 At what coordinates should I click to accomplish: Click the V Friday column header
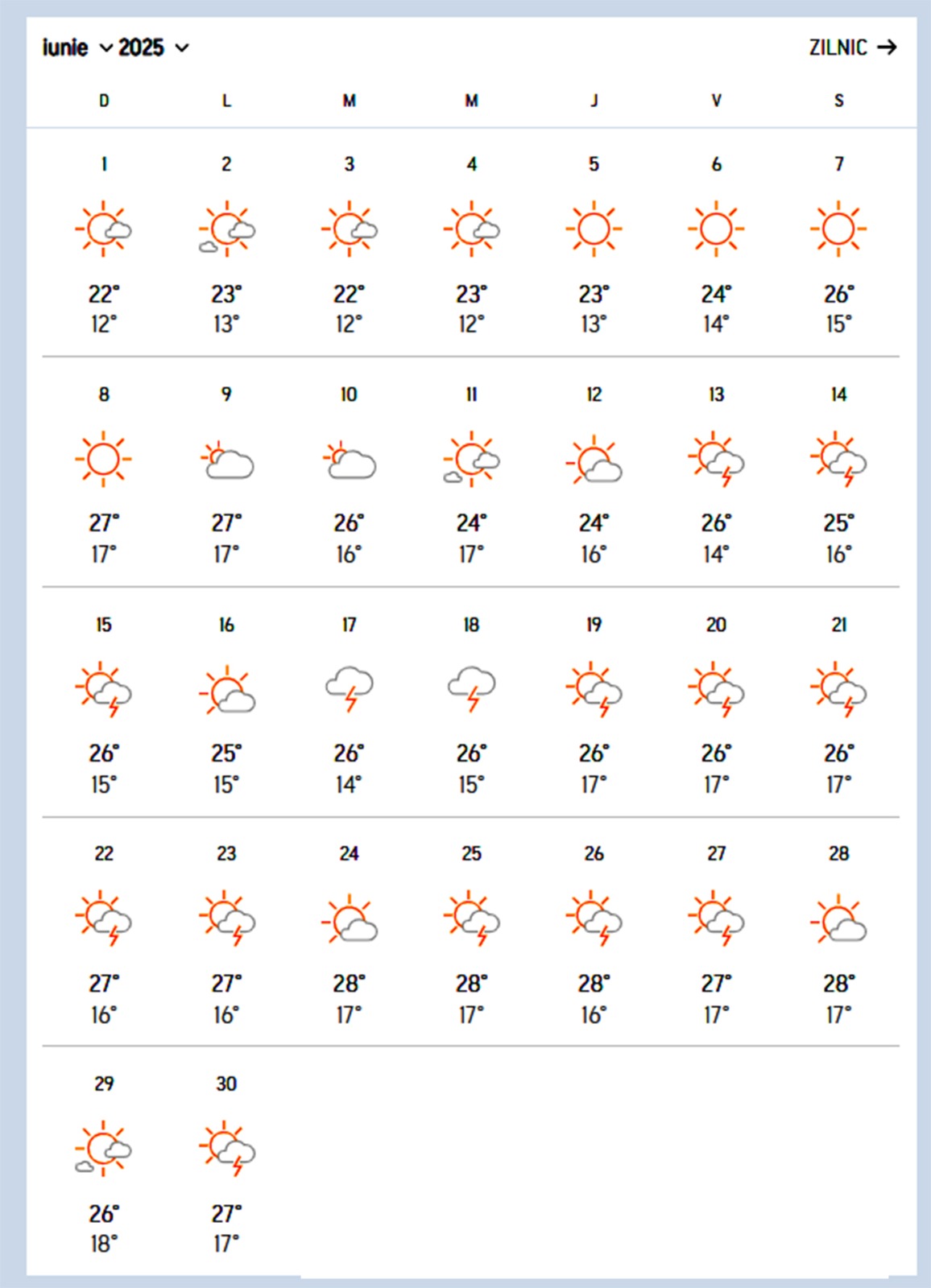click(716, 101)
